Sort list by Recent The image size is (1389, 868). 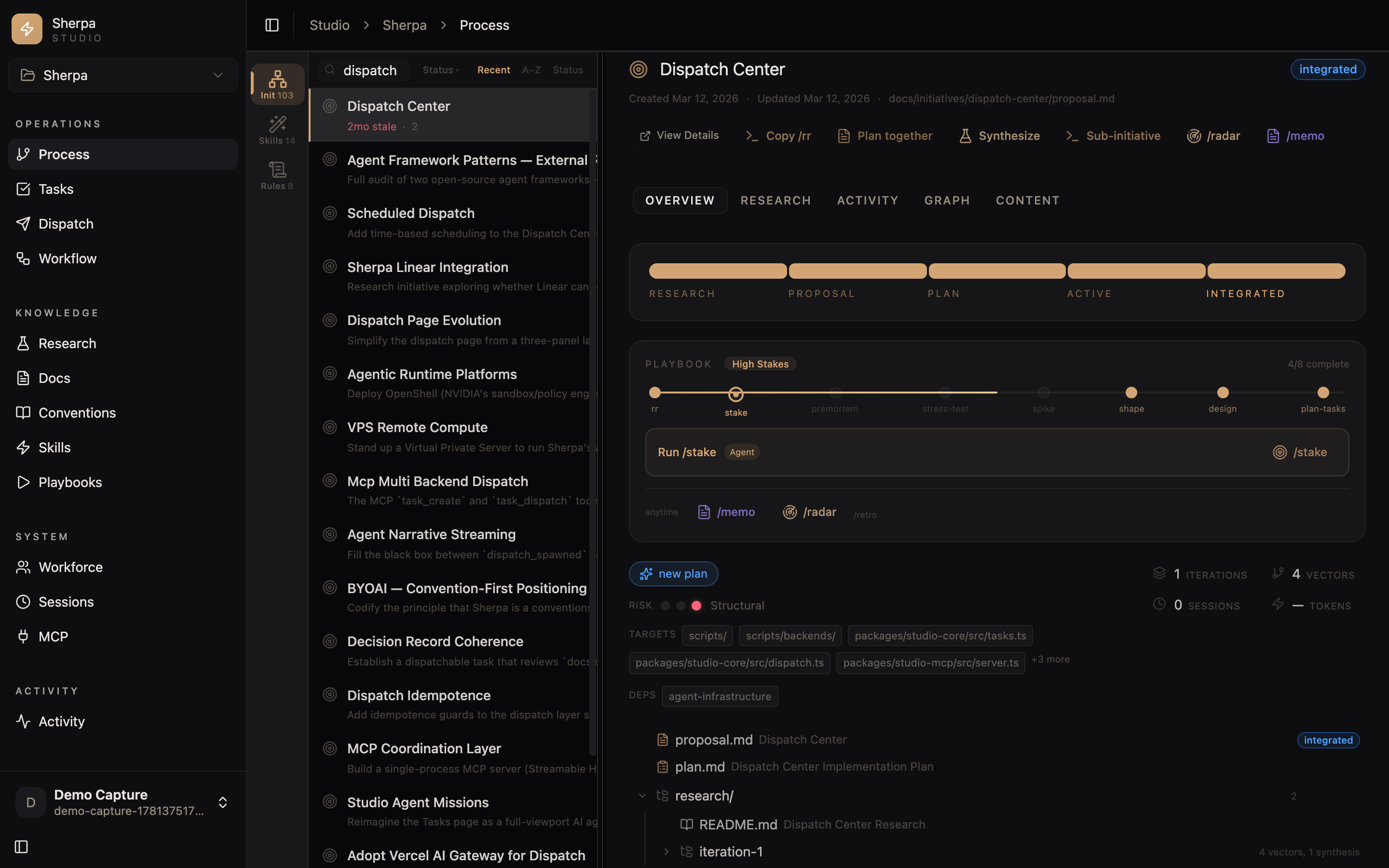pos(493,70)
